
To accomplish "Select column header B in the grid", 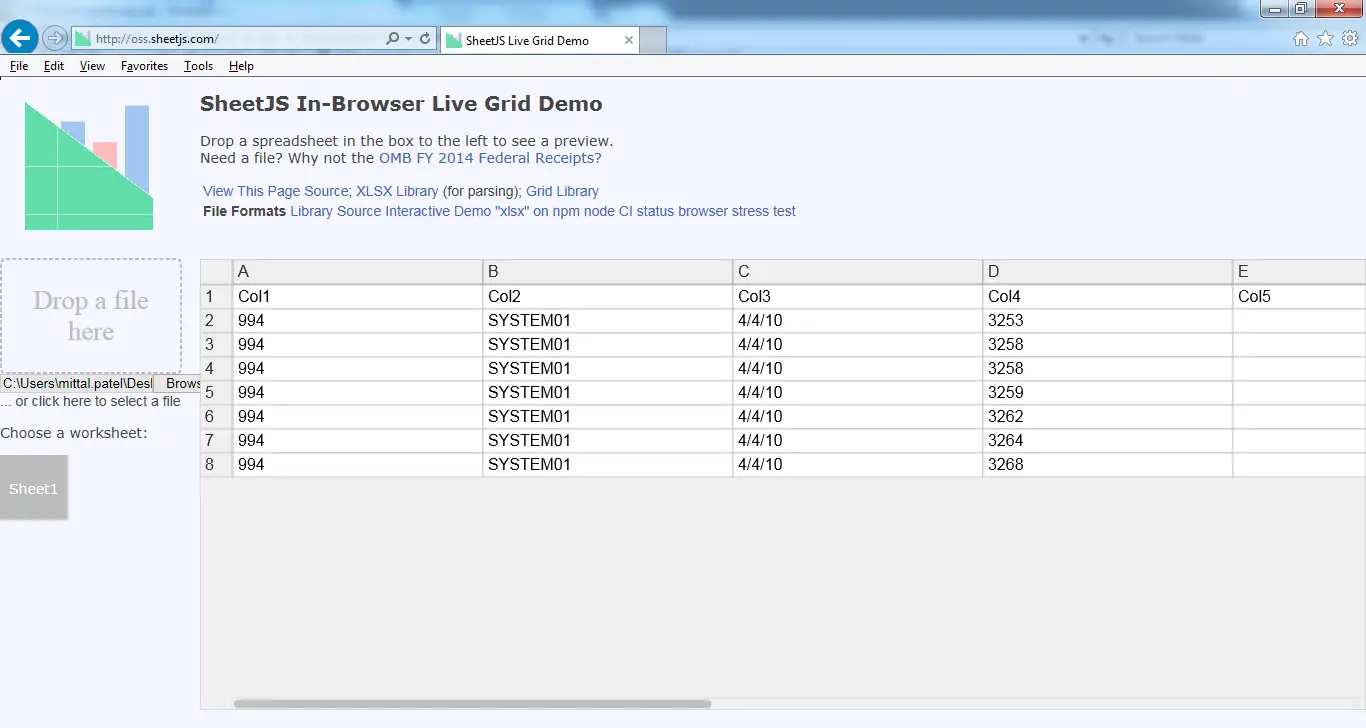I will click(x=608, y=272).
